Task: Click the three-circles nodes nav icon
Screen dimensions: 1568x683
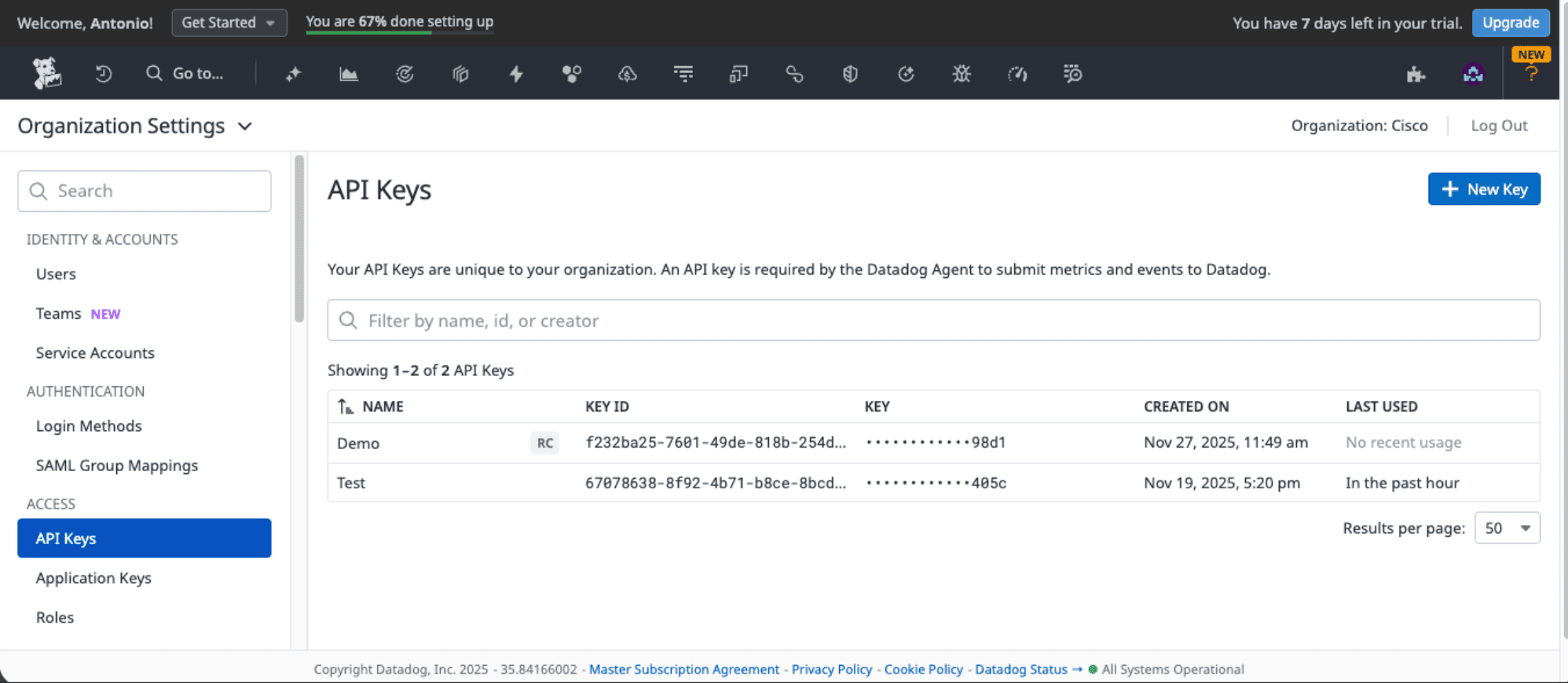Action: [572, 74]
